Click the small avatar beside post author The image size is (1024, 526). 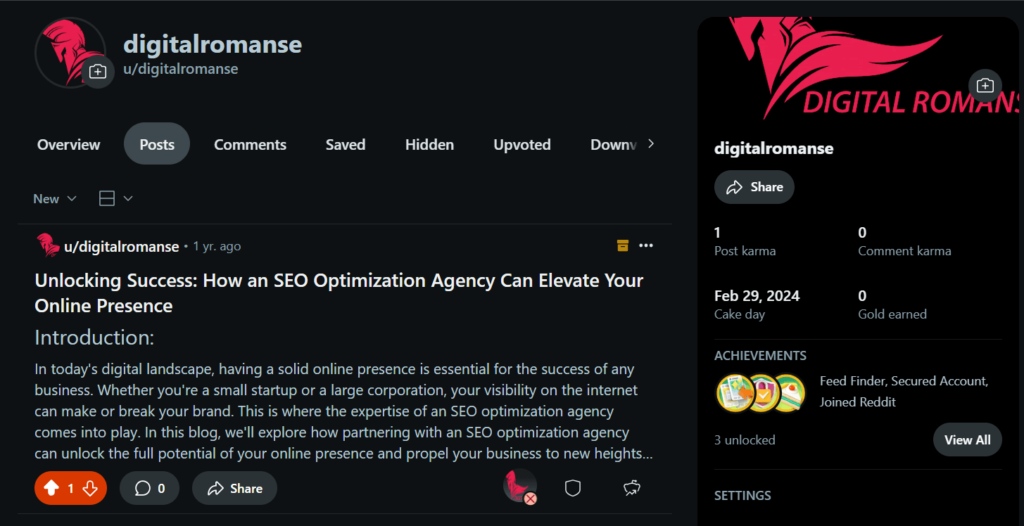point(48,246)
